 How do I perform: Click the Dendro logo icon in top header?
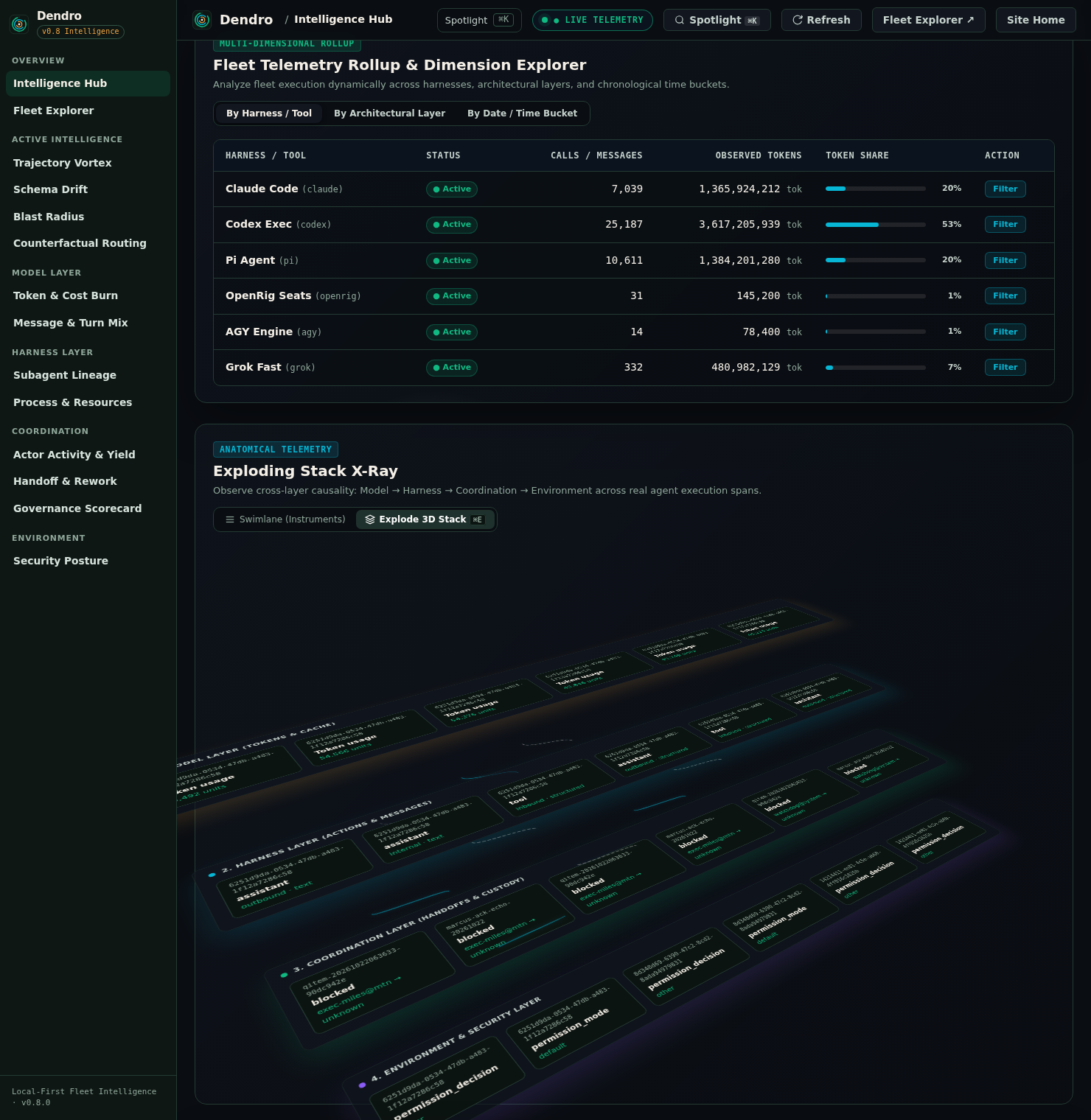point(202,20)
